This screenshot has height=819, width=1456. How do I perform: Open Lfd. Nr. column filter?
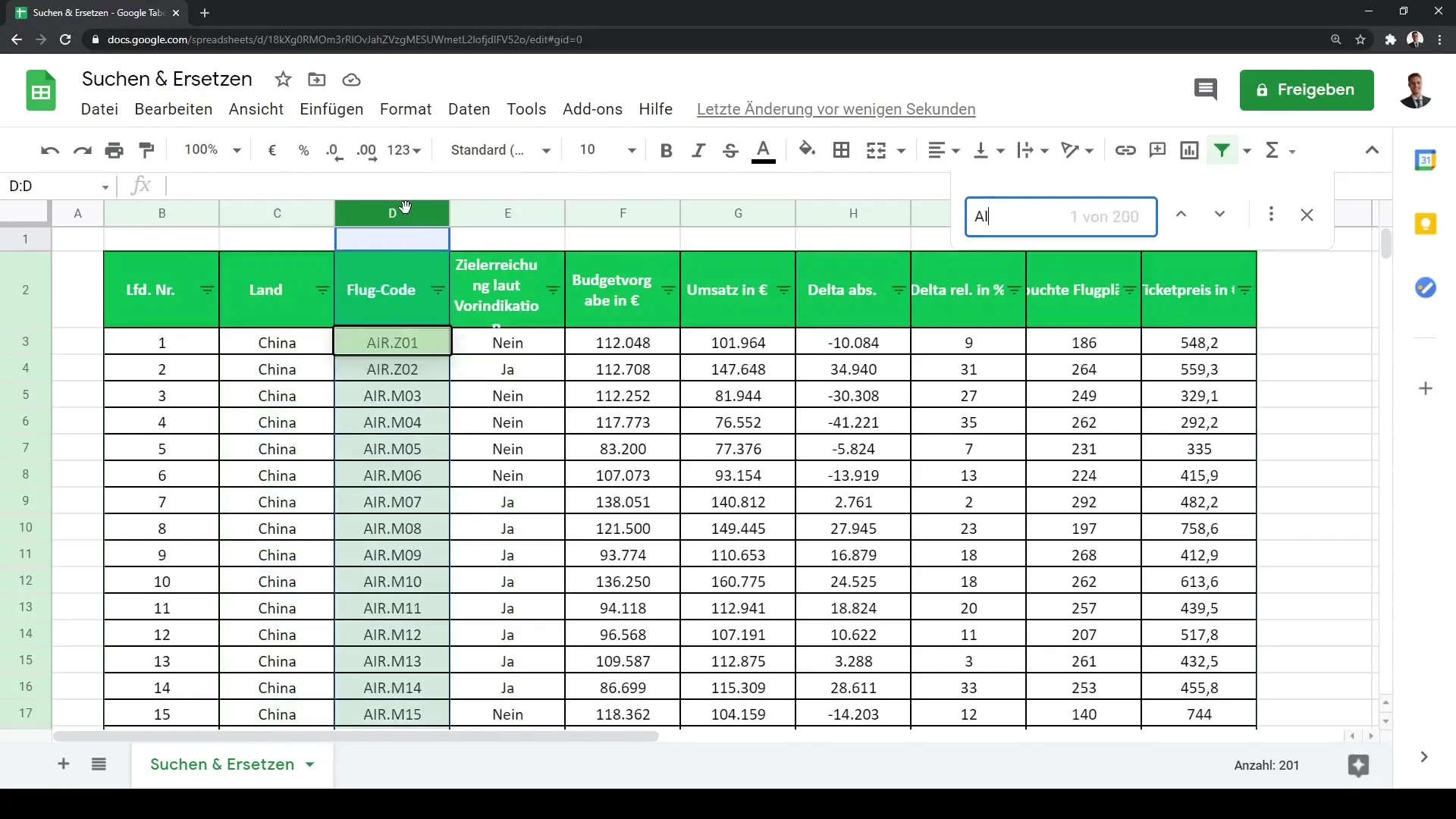[207, 290]
